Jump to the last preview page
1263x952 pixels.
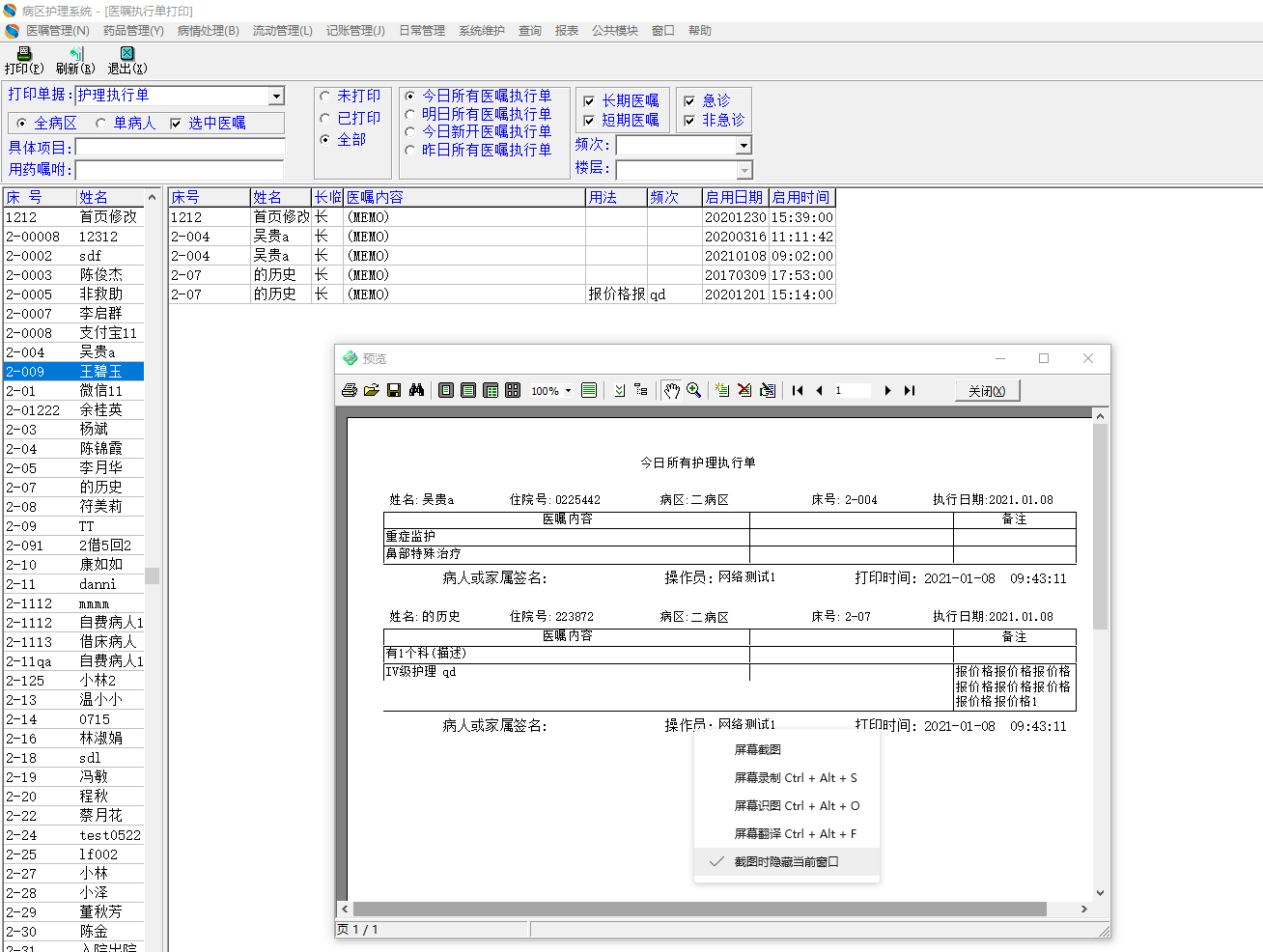910,390
